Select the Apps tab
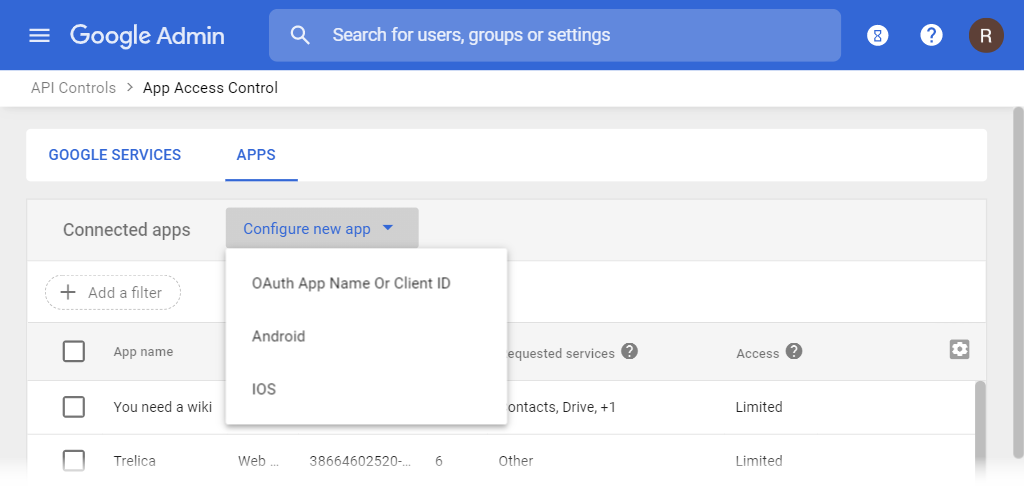The height and width of the screenshot is (487, 1024). point(256,155)
